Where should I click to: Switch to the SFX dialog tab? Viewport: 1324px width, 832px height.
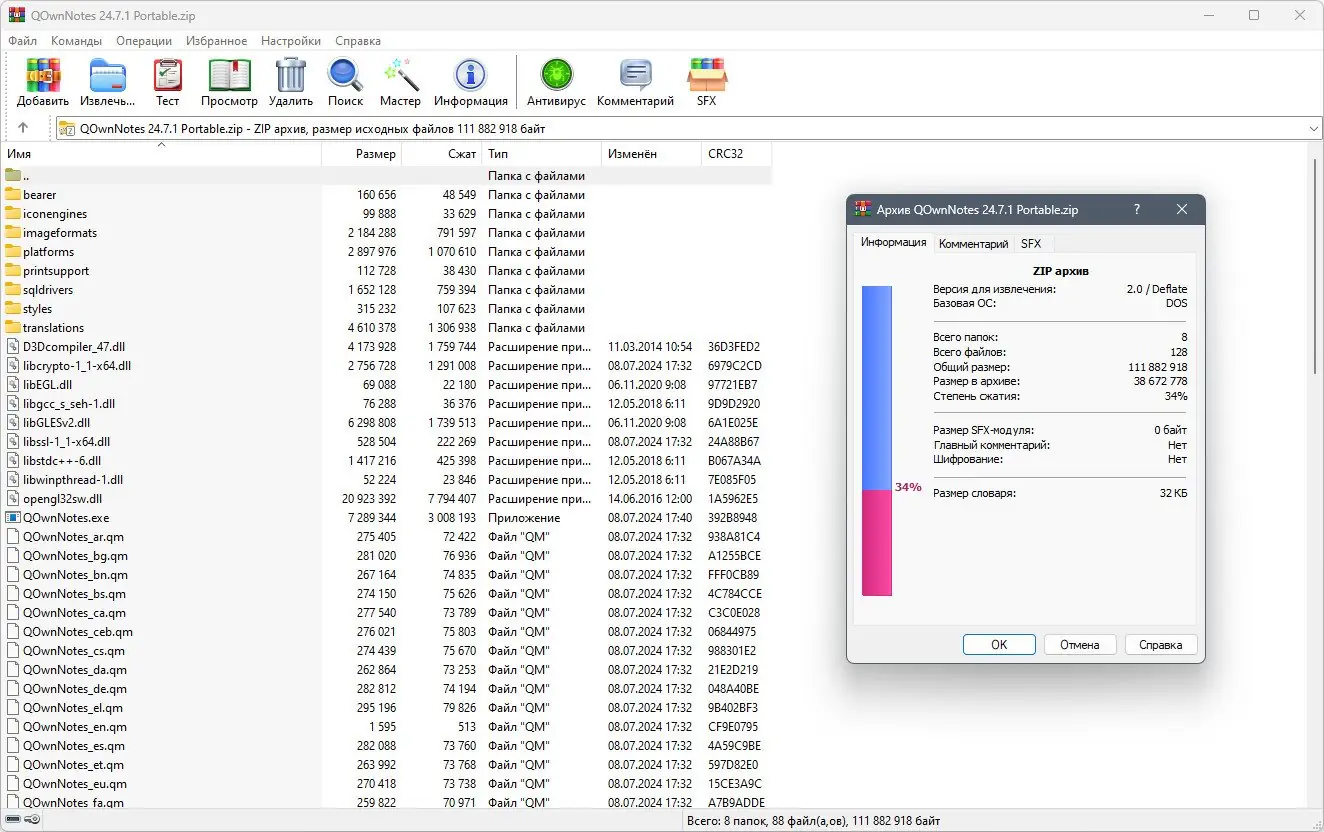pyautogui.click(x=1031, y=244)
